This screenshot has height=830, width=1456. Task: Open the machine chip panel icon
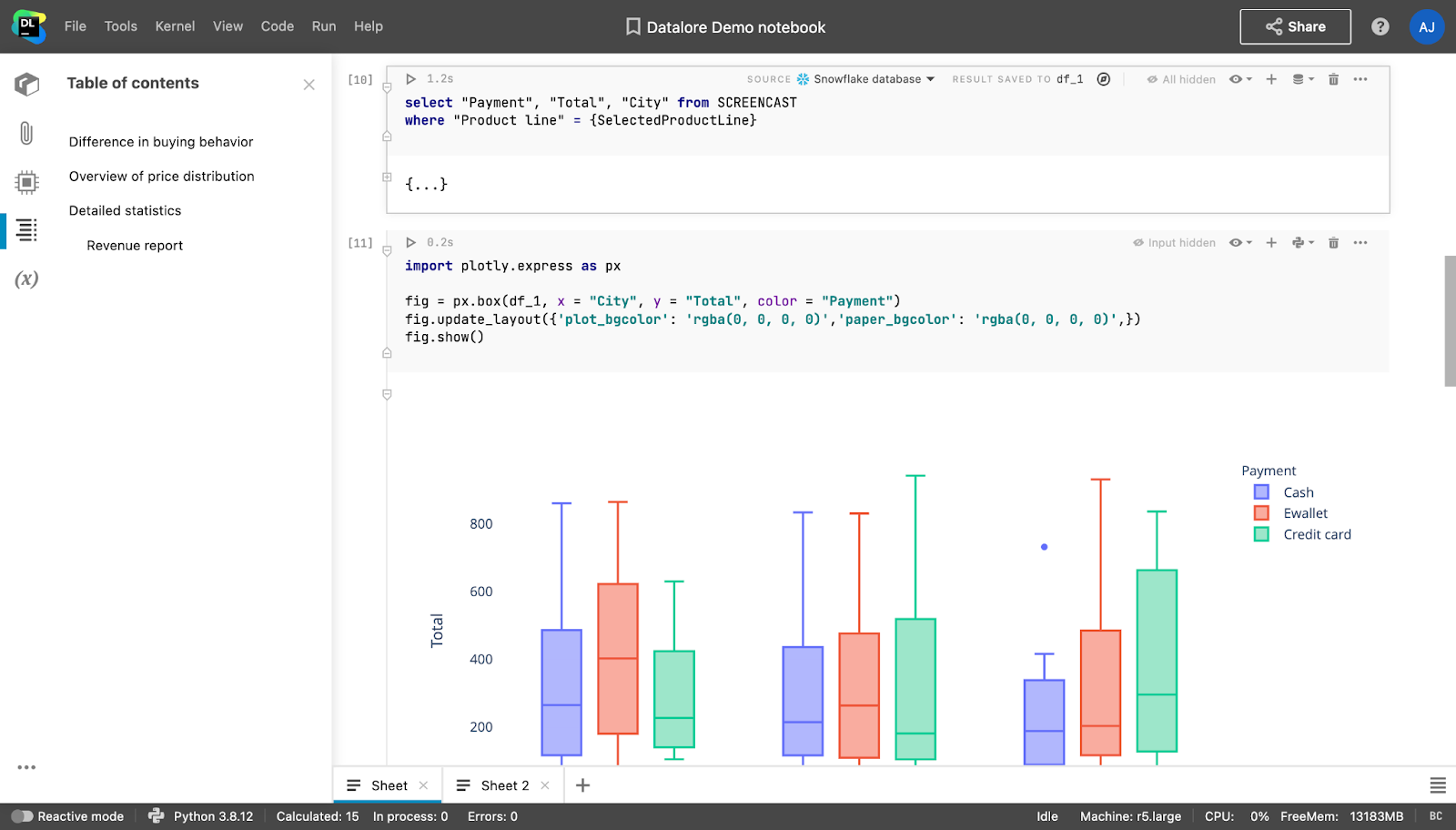(27, 182)
